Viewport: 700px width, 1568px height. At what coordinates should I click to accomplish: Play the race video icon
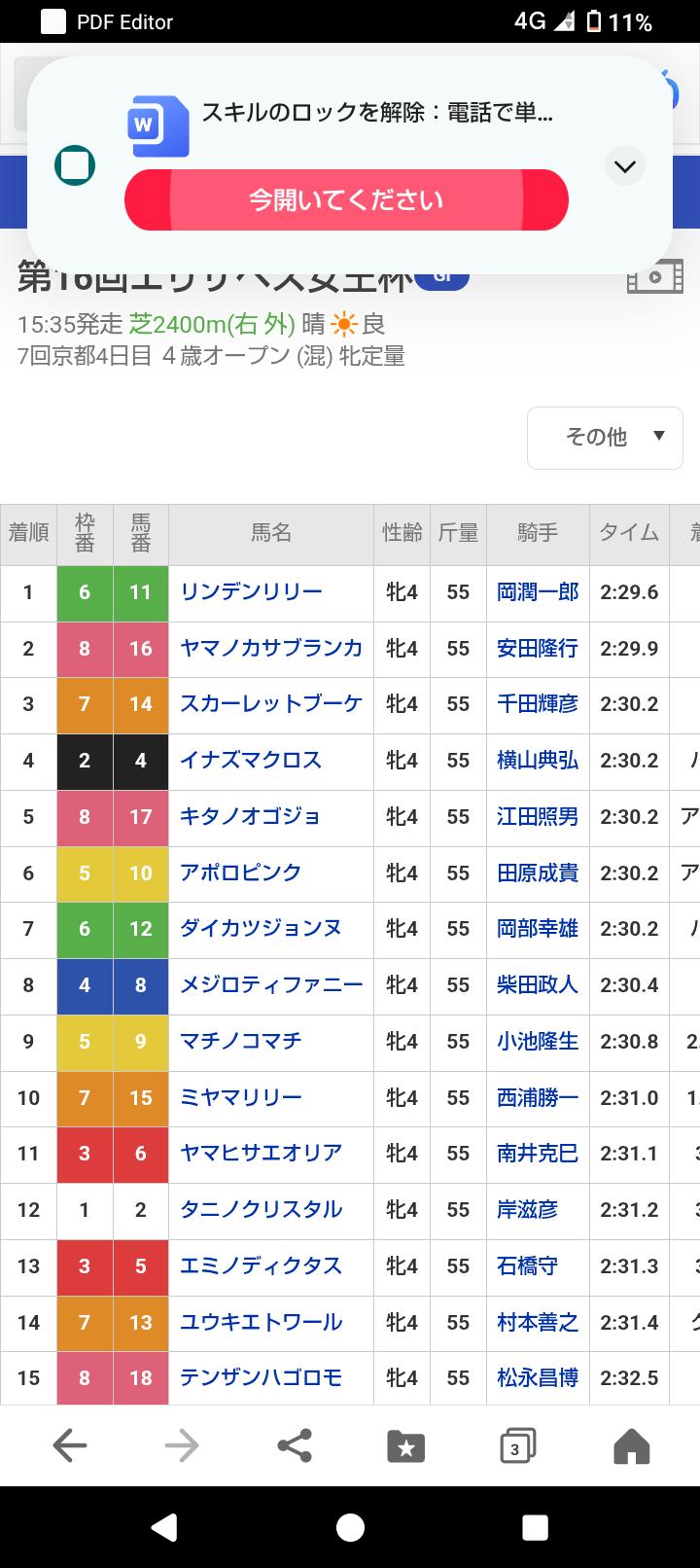click(x=654, y=276)
